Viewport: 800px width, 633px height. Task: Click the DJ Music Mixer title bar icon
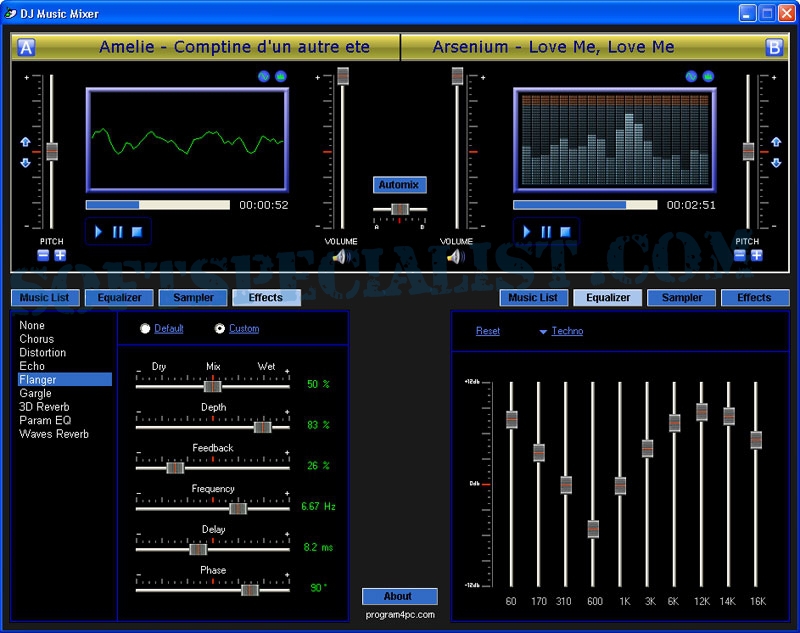point(10,13)
